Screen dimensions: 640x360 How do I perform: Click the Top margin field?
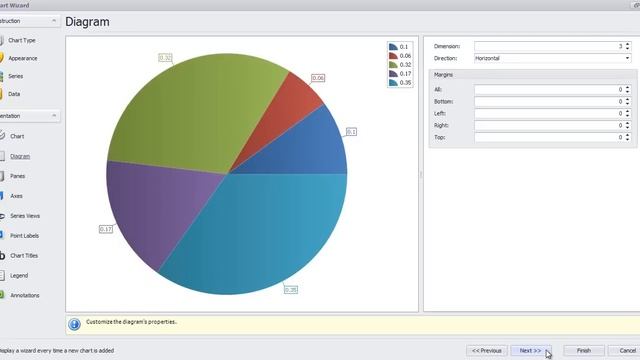pyautogui.click(x=549, y=137)
